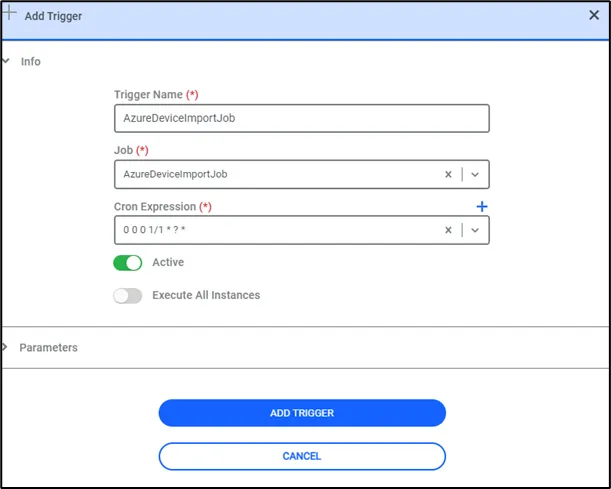Viewport: 611px width, 489px height.
Task: Enable Execute All Instances switch
Action: click(x=127, y=296)
